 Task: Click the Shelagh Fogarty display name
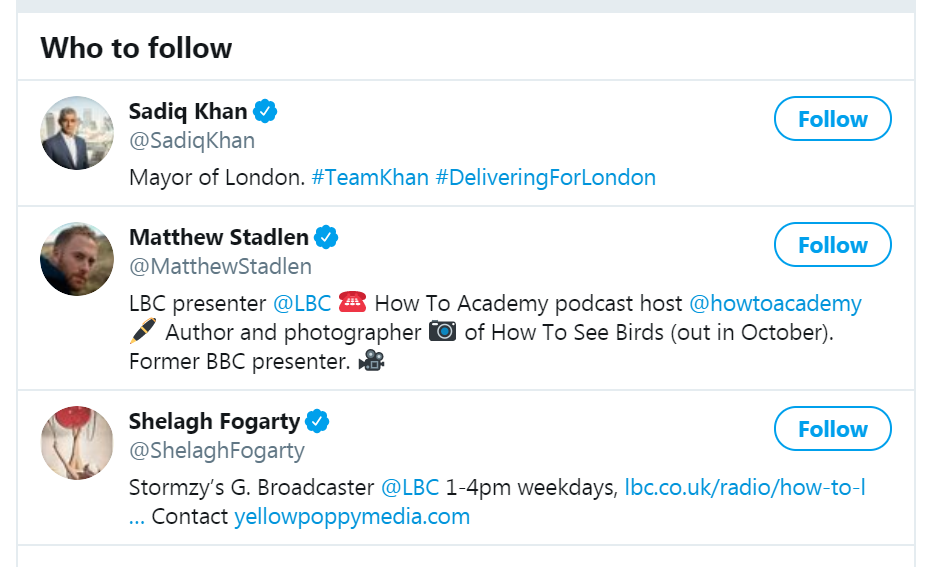coord(214,422)
